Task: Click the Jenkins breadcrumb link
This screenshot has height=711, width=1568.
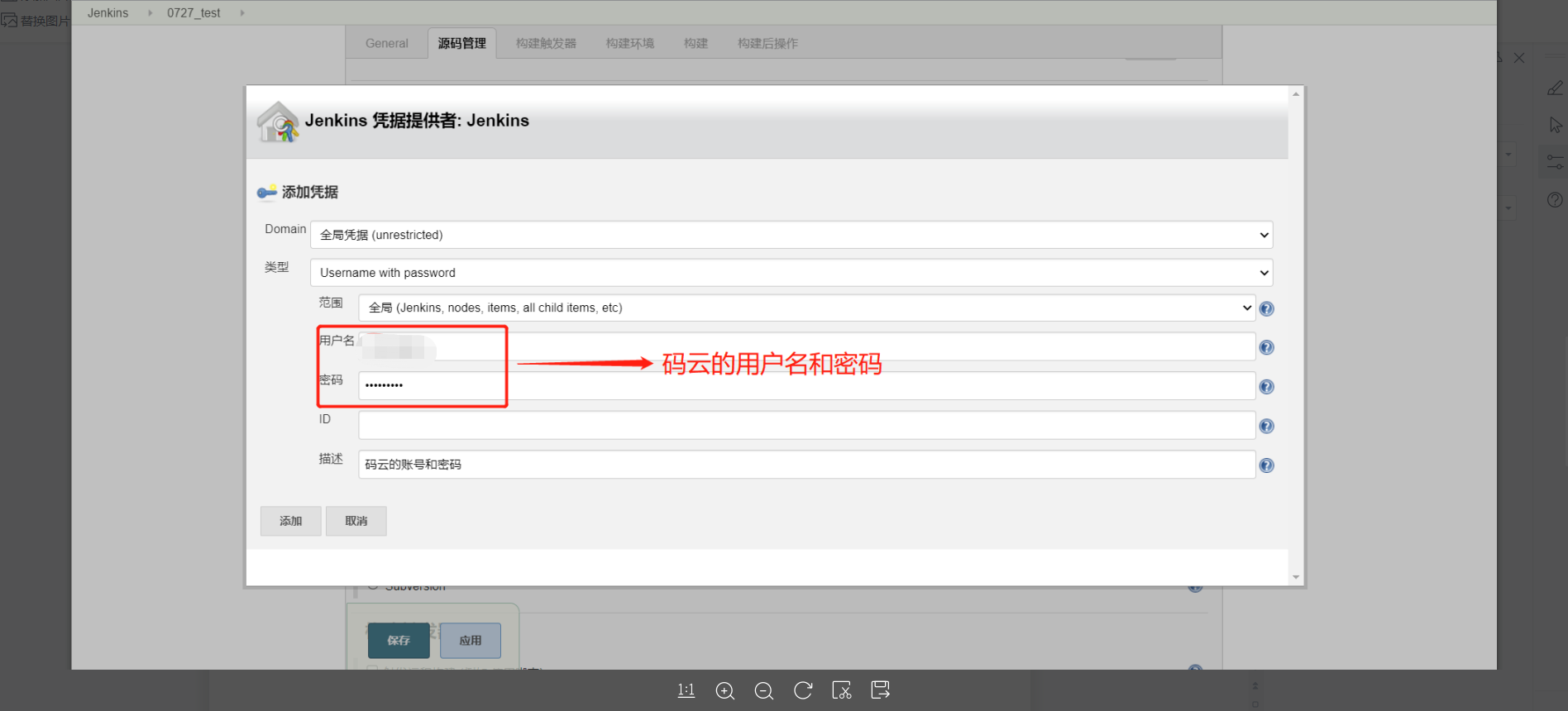Action: [108, 12]
